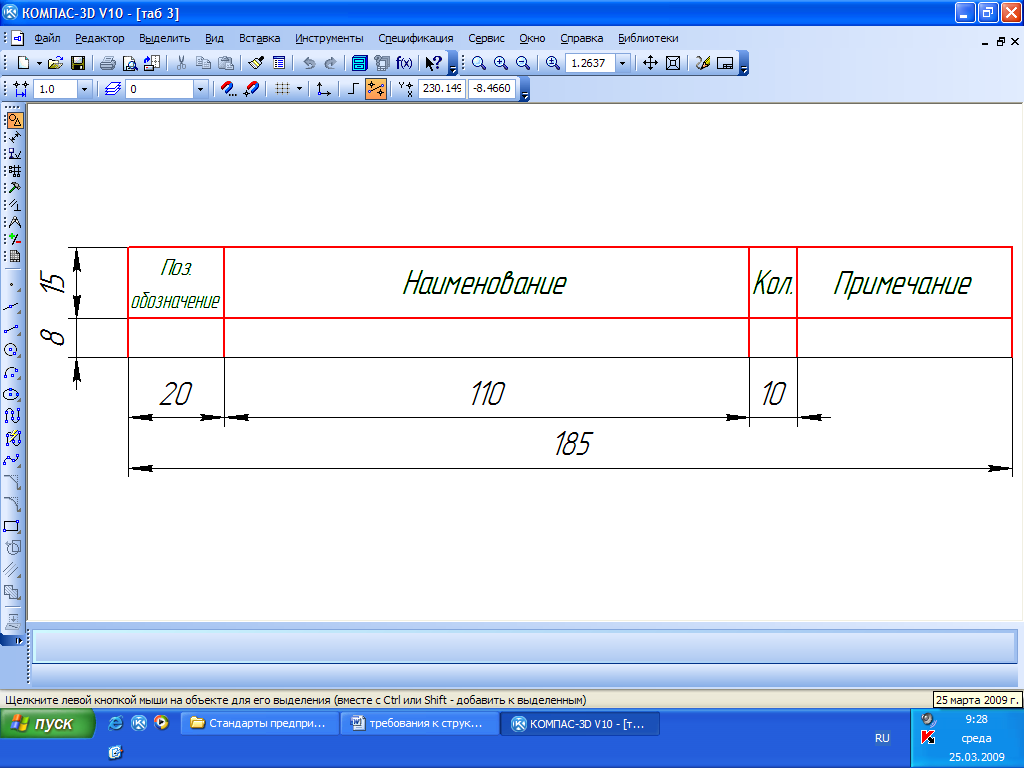Open the Variables f(x) icon
Viewport: 1024px width, 768px height.
point(404,63)
